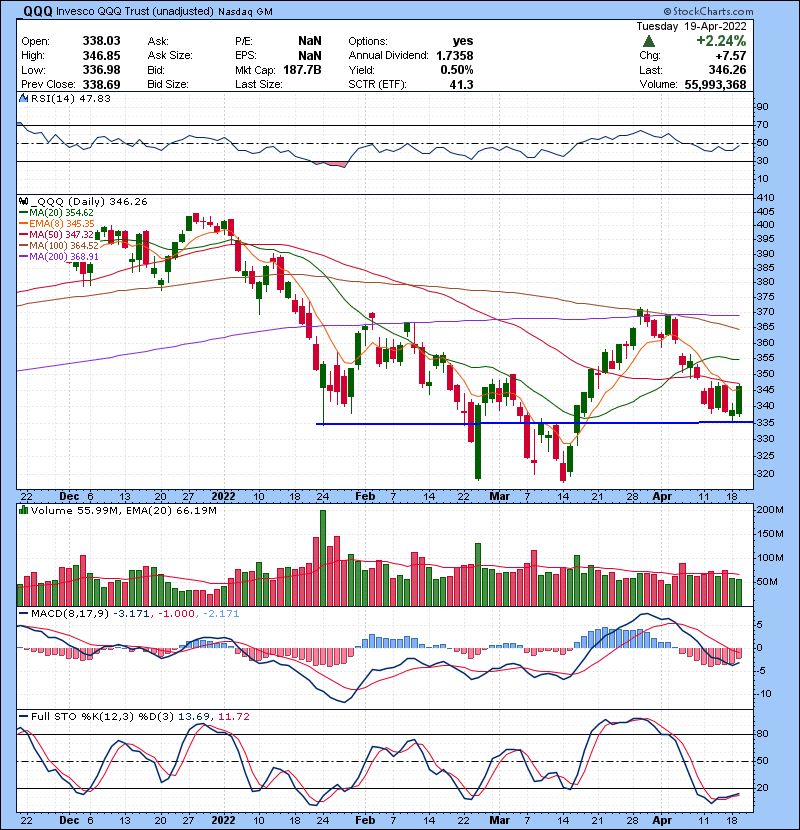Click the 410 price axis label
Viewport: 800px width, 830px height.
coord(767,198)
